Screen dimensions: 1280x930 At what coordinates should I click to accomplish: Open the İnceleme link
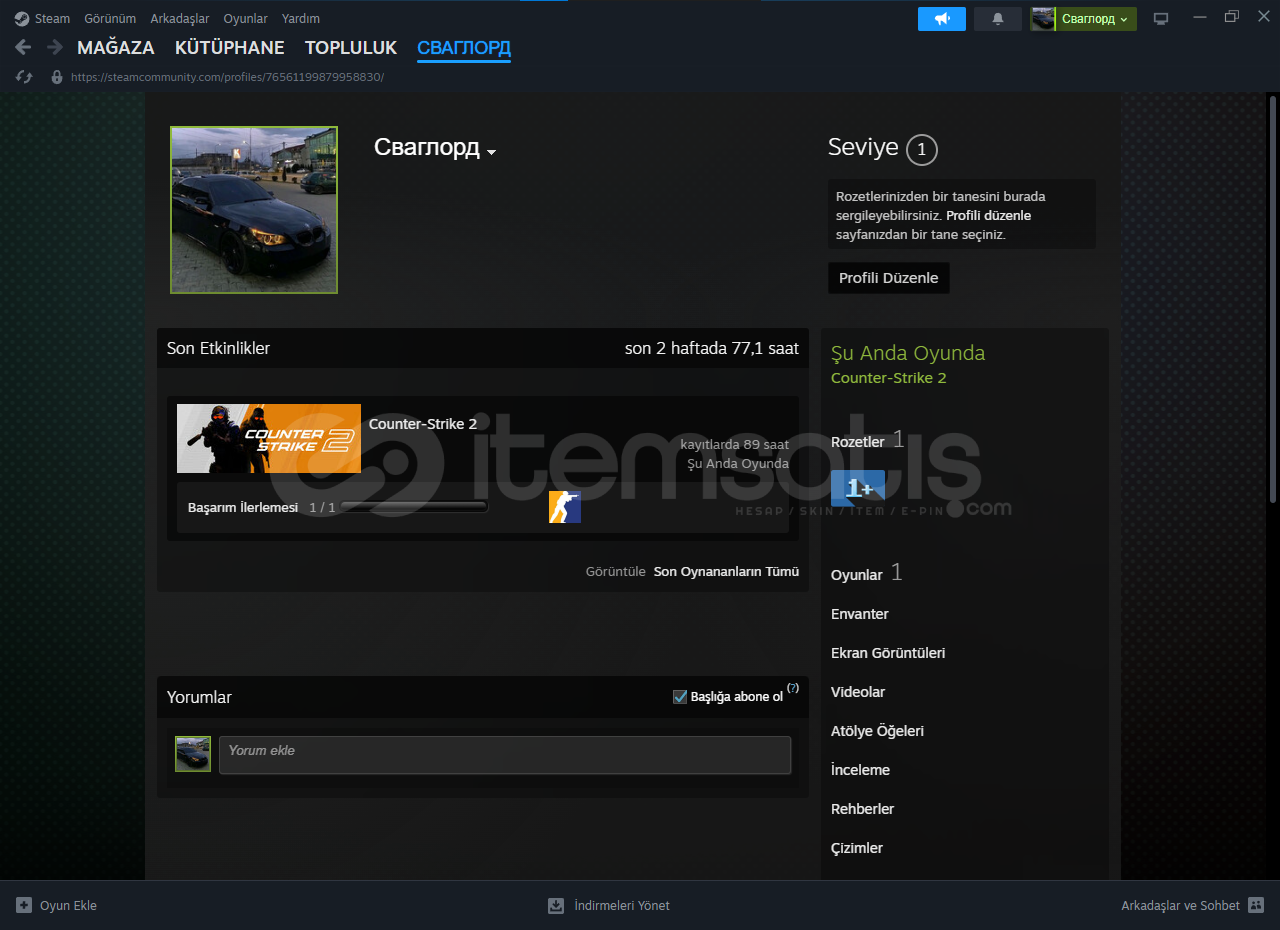click(860, 770)
